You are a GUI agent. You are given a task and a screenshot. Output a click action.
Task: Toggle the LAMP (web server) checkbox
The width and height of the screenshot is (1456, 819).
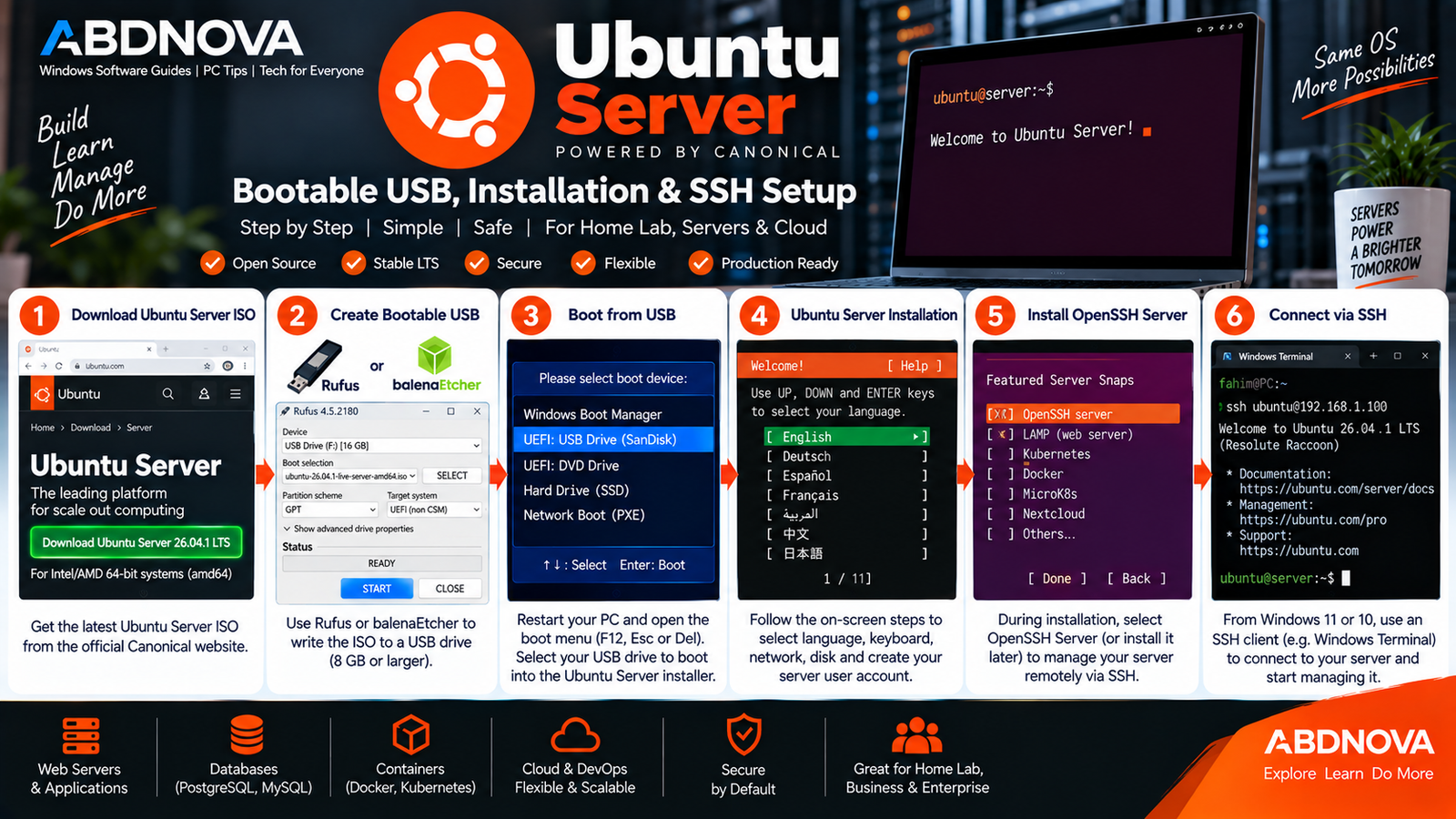click(x=1000, y=435)
